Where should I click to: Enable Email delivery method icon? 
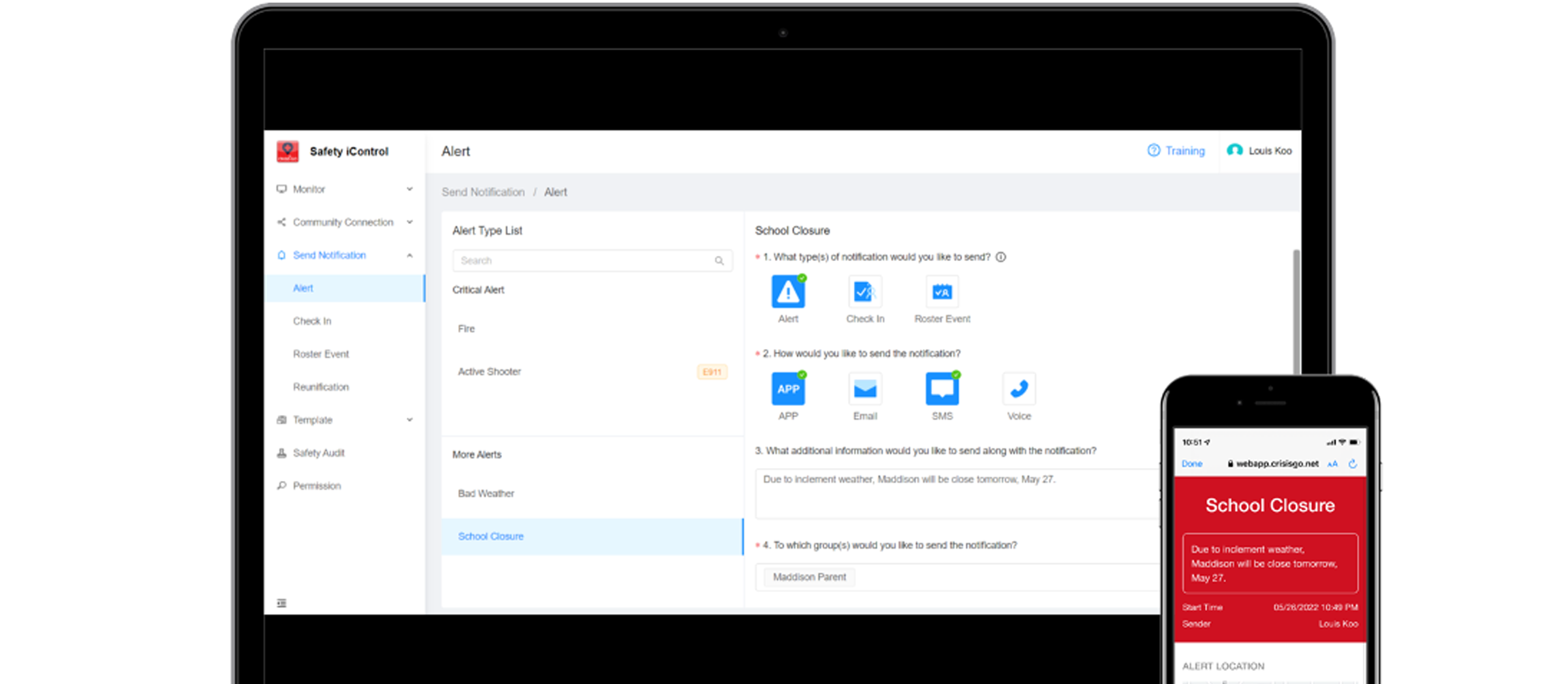click(865, 389)
